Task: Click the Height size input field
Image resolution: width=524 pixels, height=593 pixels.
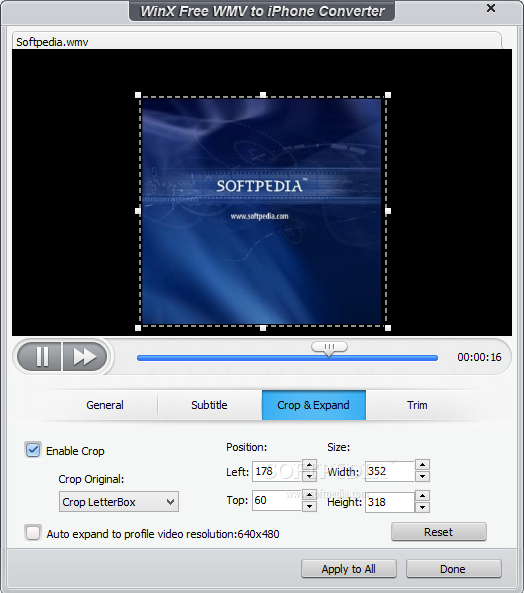Action: point(390,502)
